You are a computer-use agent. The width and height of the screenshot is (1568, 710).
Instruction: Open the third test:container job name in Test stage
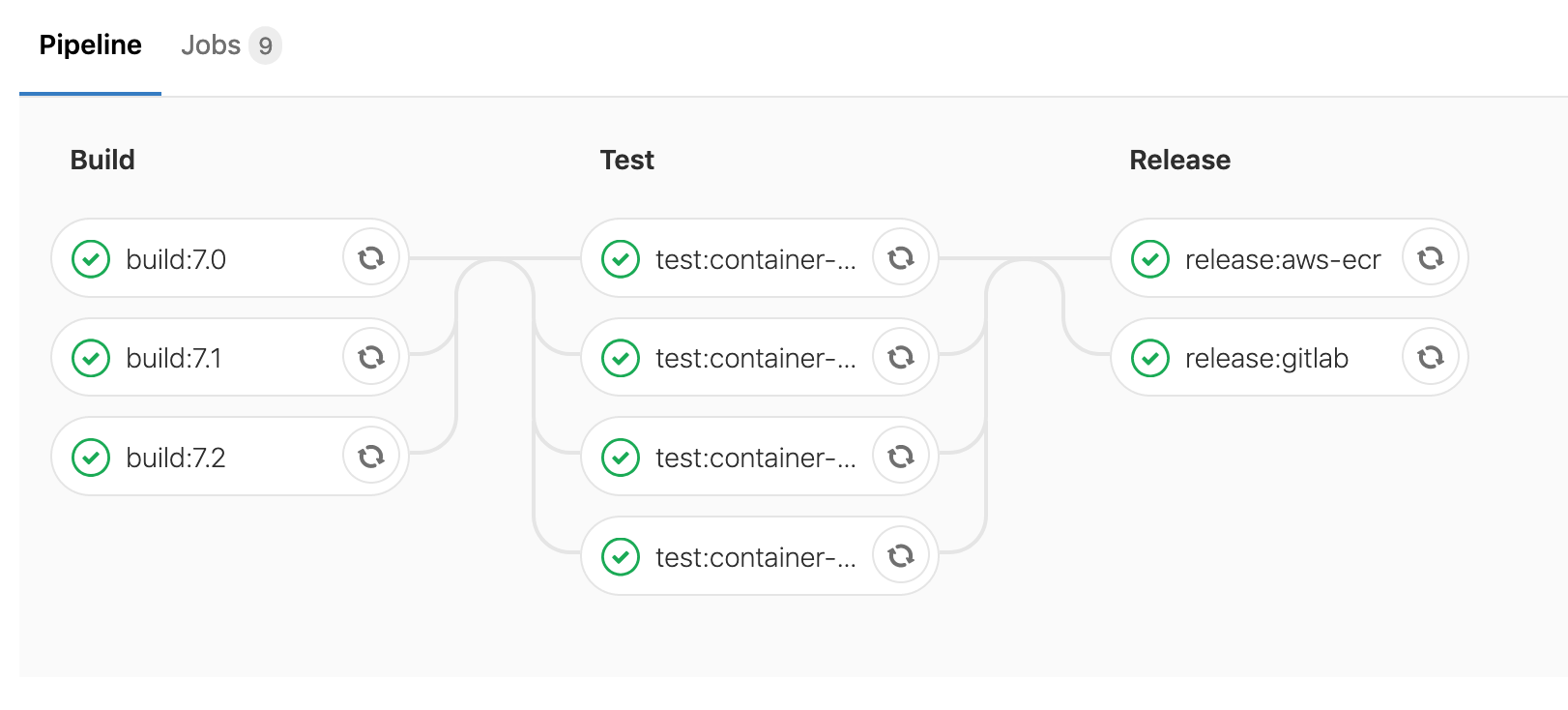point(755,458)
